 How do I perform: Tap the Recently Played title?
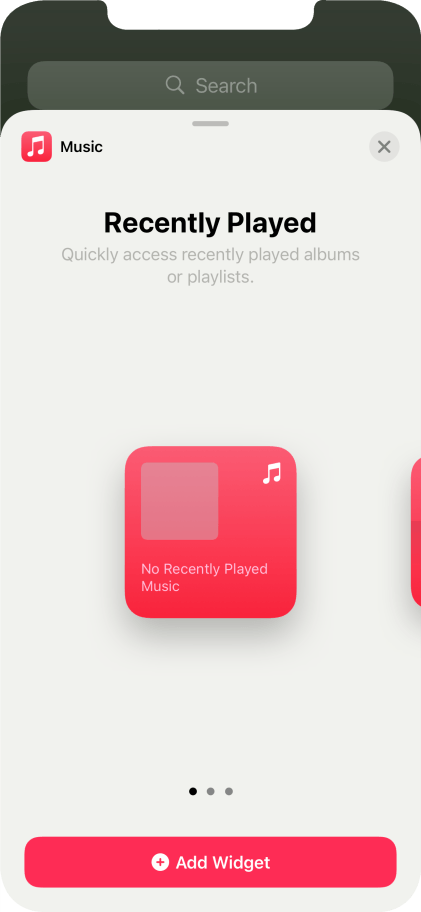coord(210,222)
